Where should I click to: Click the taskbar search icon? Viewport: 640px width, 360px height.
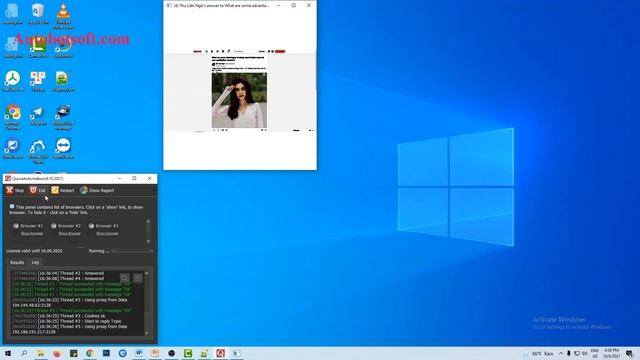[x=24, y=353]
